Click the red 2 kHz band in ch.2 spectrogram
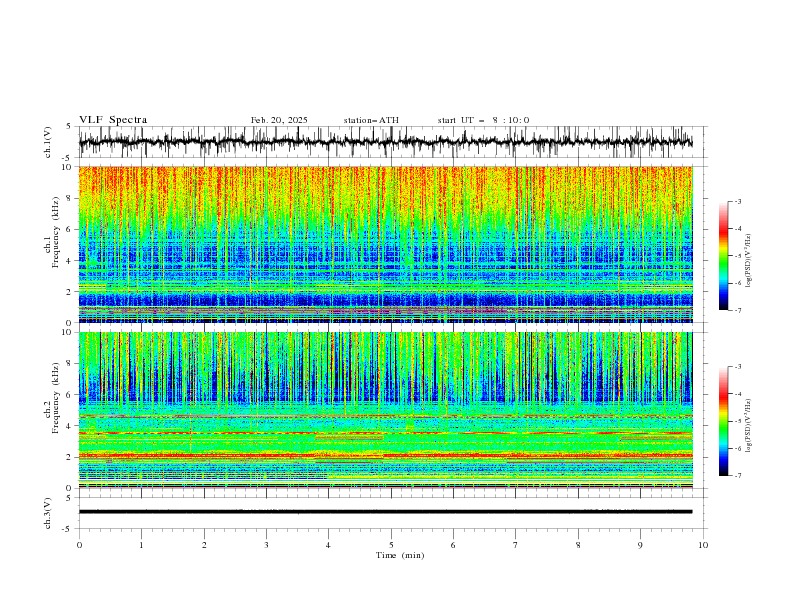 (x=385, y=455)
